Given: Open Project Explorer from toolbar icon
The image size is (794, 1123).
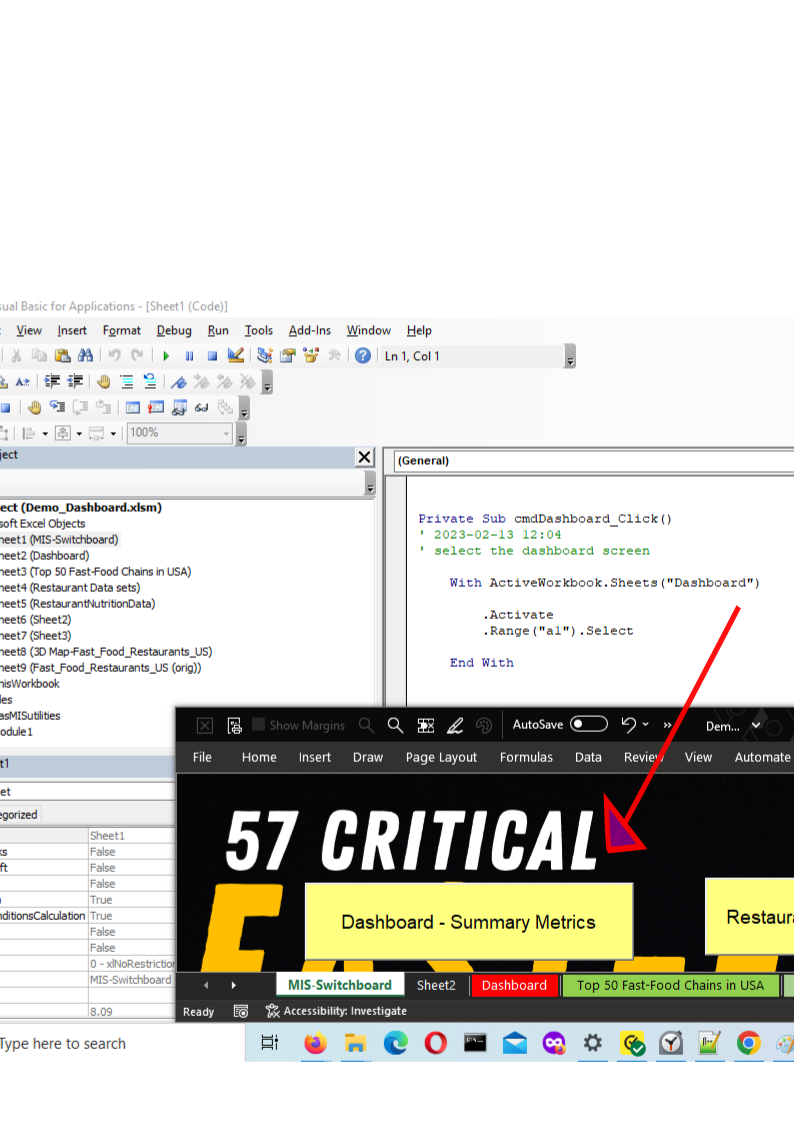Looking at the screenshot, I should pyautogui.click(x=265, y=356).
